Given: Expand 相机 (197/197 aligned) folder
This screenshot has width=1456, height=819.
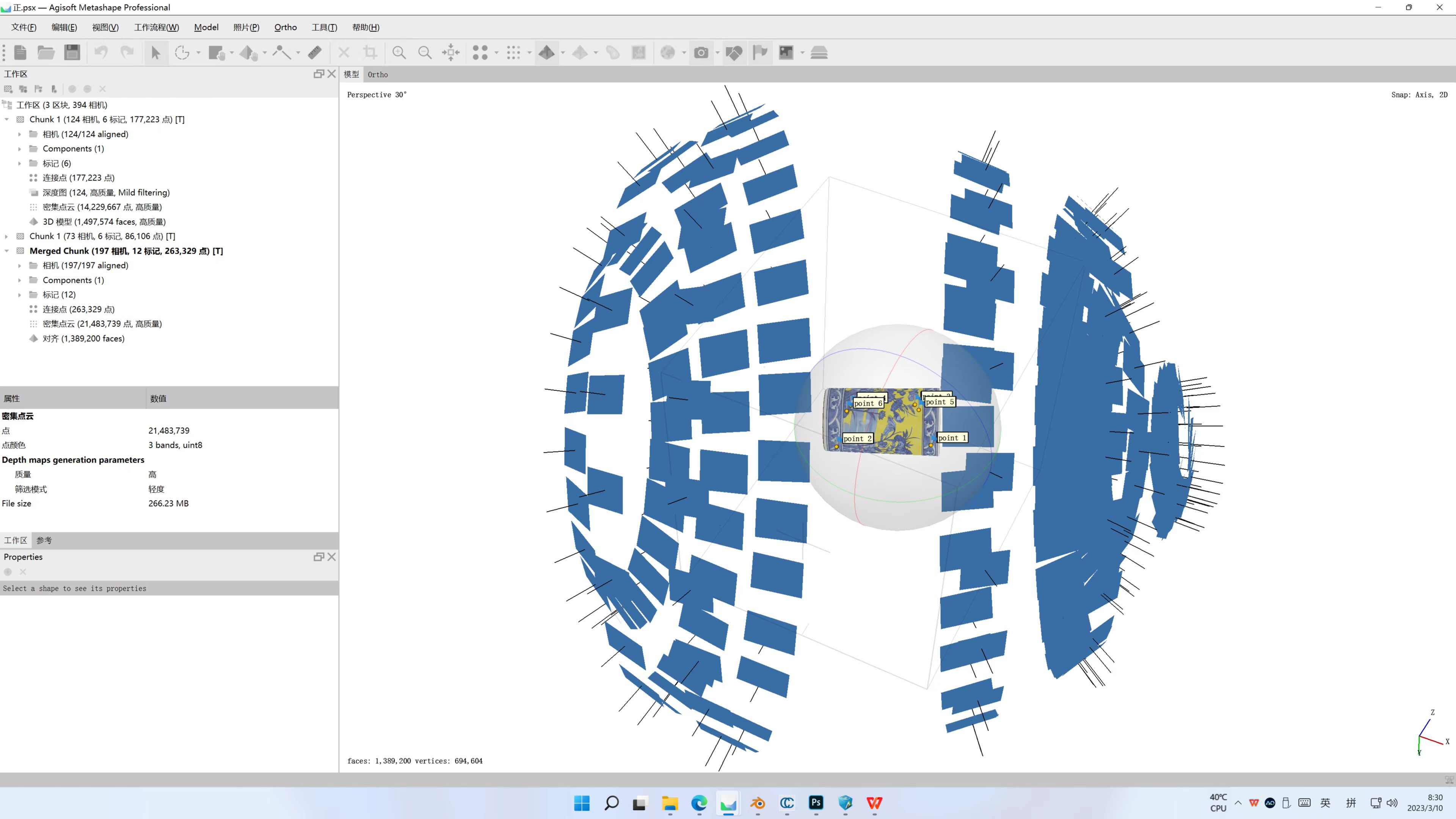Looking at the screenshot, I should 20,266.
